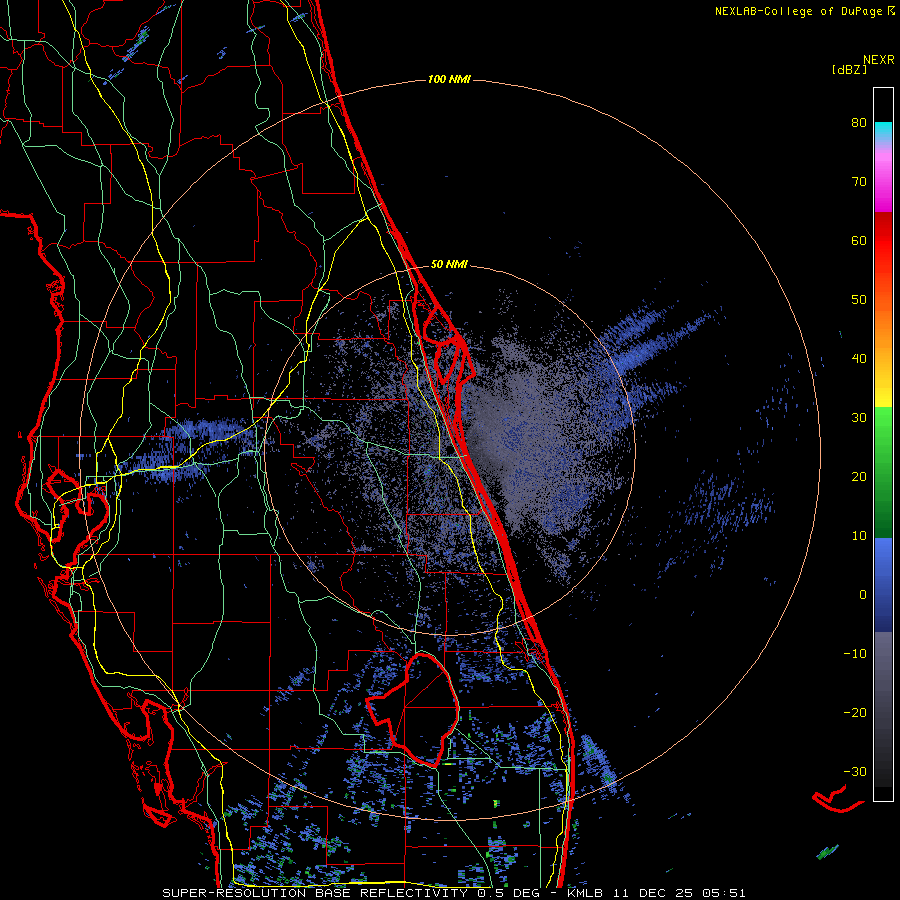Click "SUPER-RESOLUTION BASE REFLECTIVITY" caption text
The width and height of the screenshot is (900, 900).
click(x=315, y=893)
